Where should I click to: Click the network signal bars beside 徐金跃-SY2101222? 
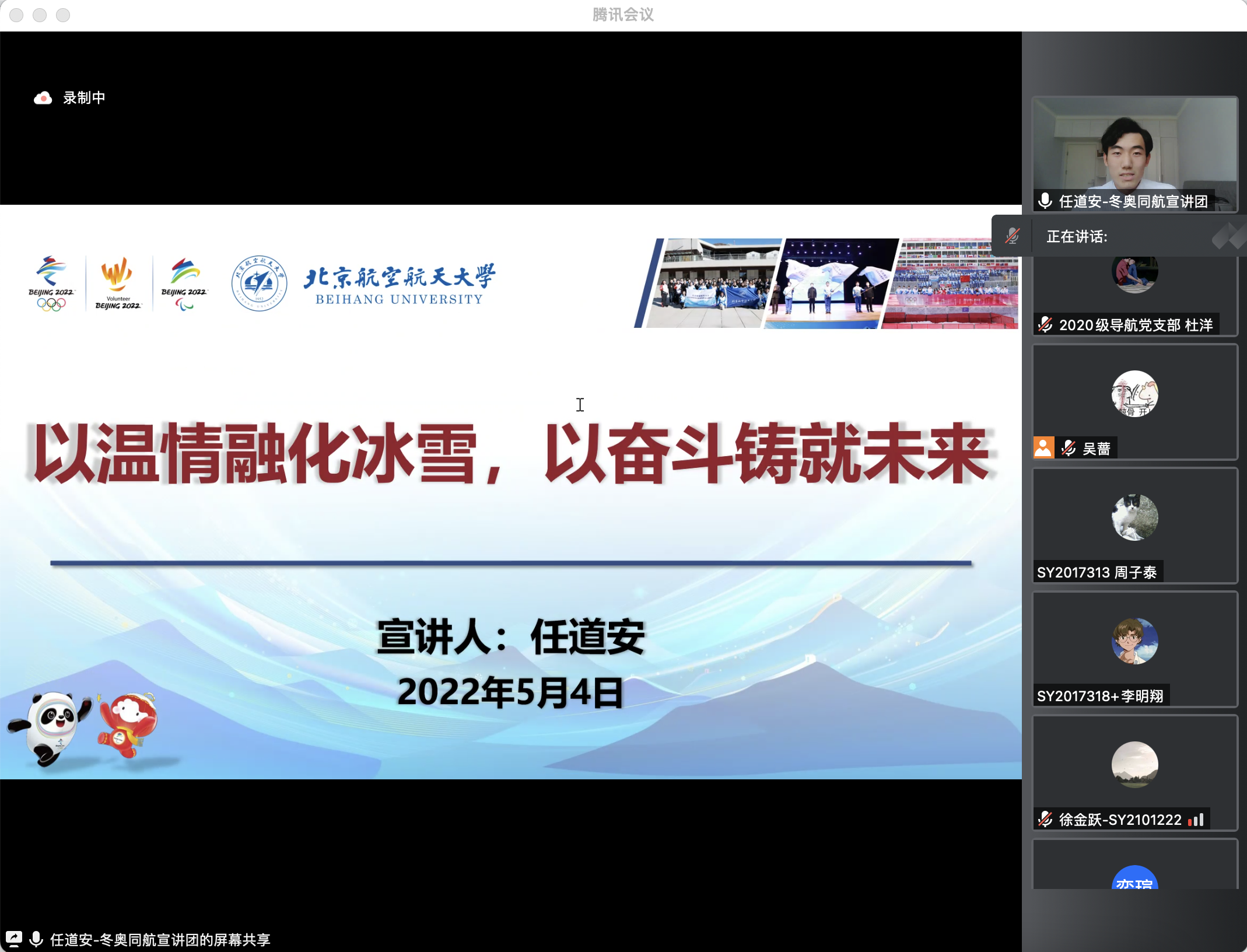tap(1196, 819)
